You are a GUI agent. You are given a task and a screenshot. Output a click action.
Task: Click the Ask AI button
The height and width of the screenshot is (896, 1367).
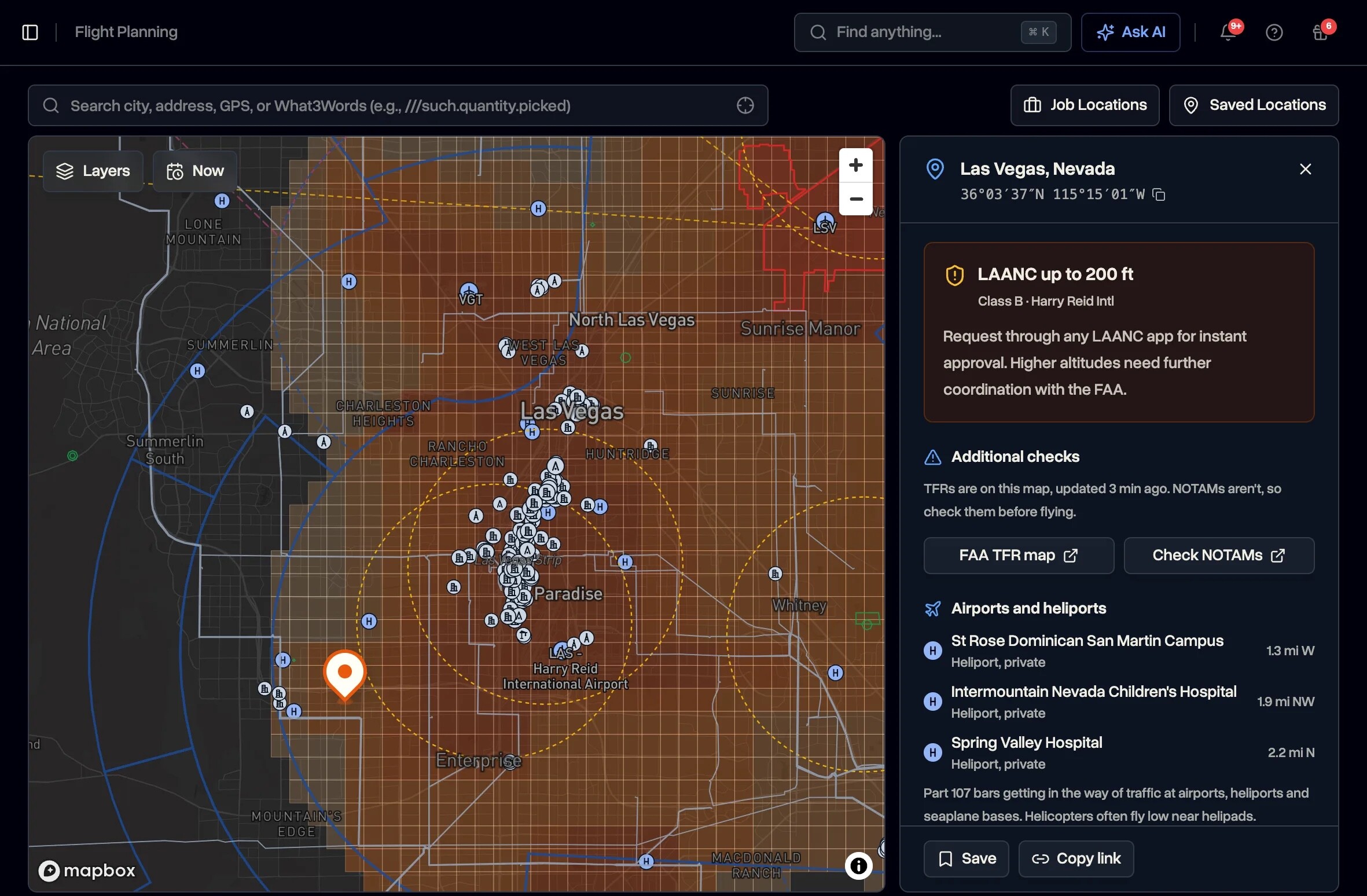pos(1130,32)
